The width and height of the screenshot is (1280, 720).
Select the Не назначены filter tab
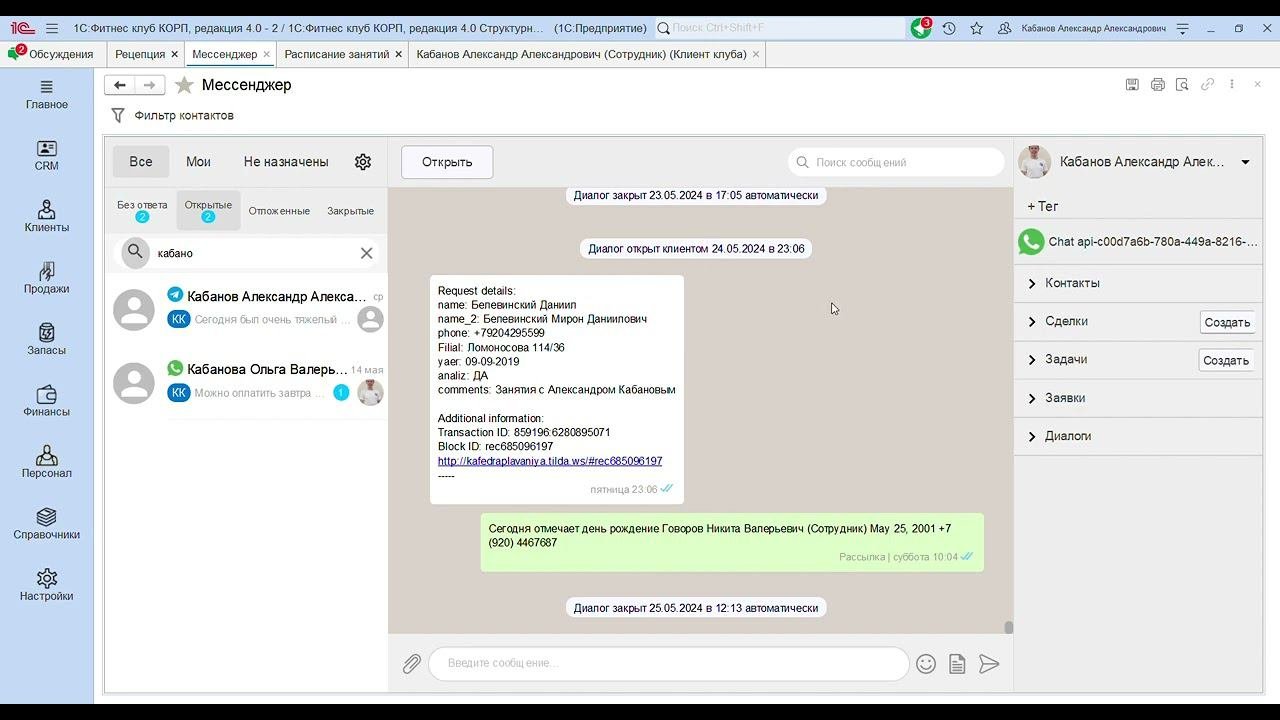[286, 162]
